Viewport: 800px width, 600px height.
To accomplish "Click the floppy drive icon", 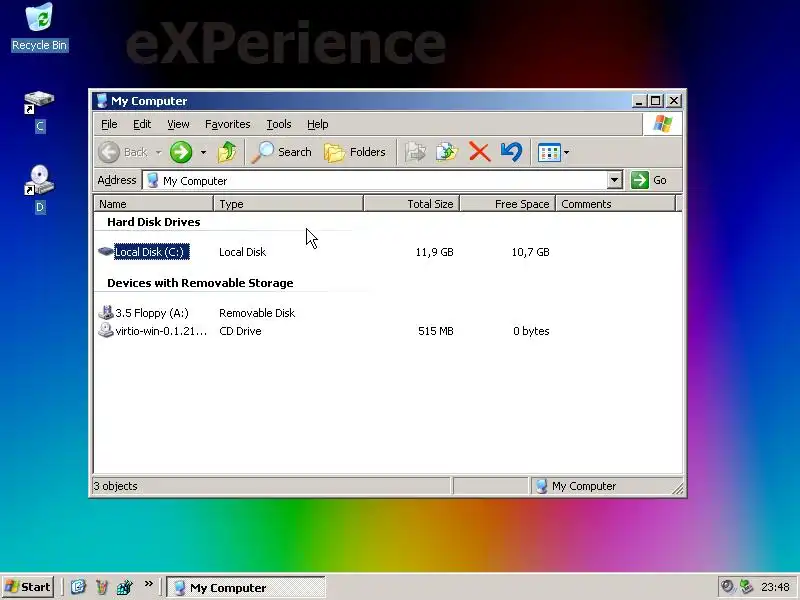I will point(106,312).
